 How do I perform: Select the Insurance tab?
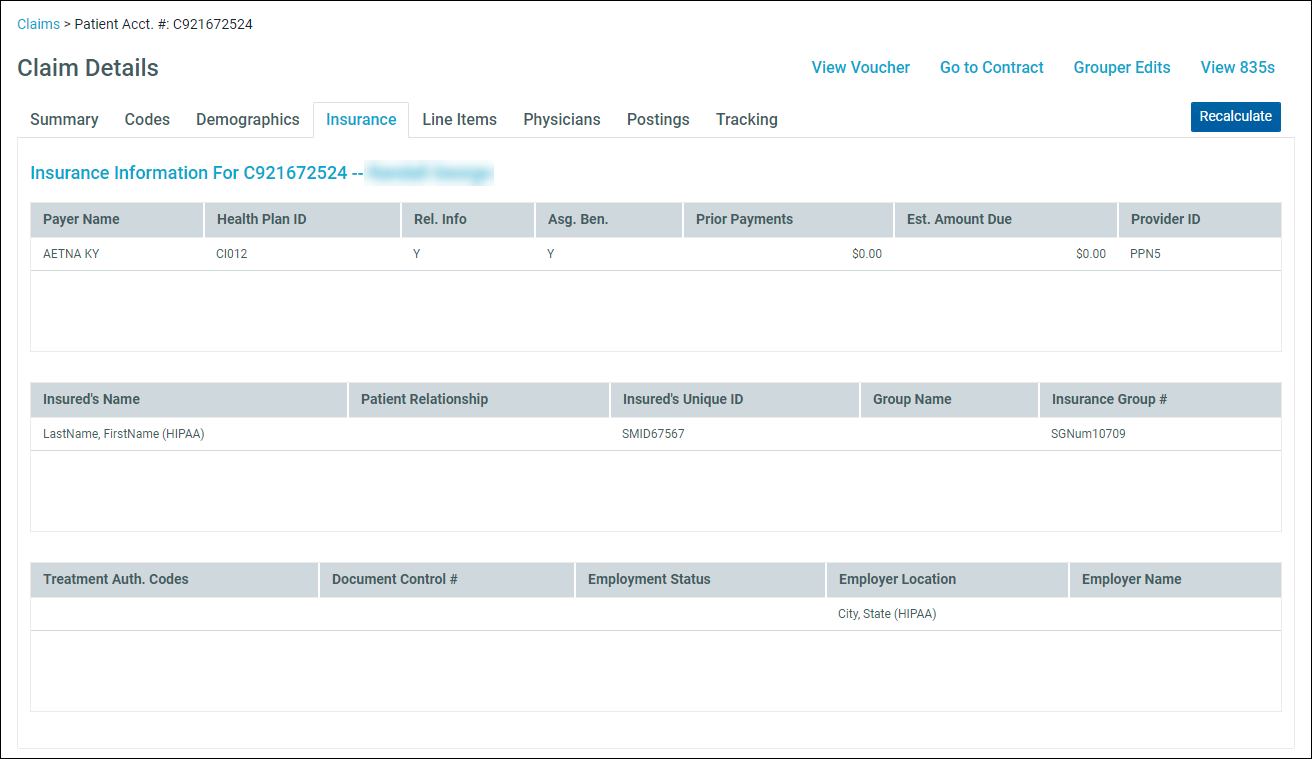(x=361, y=120)
